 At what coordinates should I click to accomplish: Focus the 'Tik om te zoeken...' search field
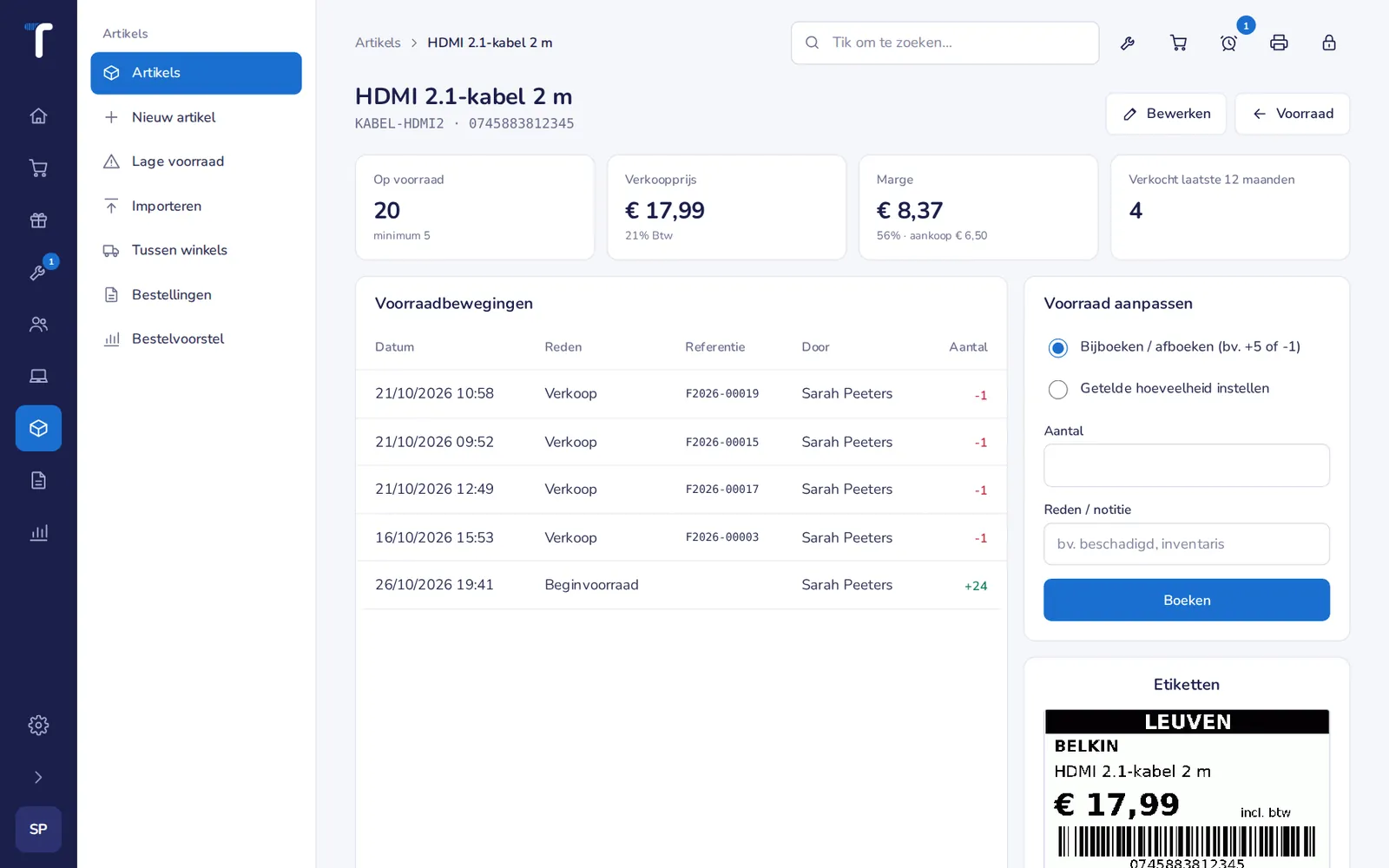coord(945,43)
